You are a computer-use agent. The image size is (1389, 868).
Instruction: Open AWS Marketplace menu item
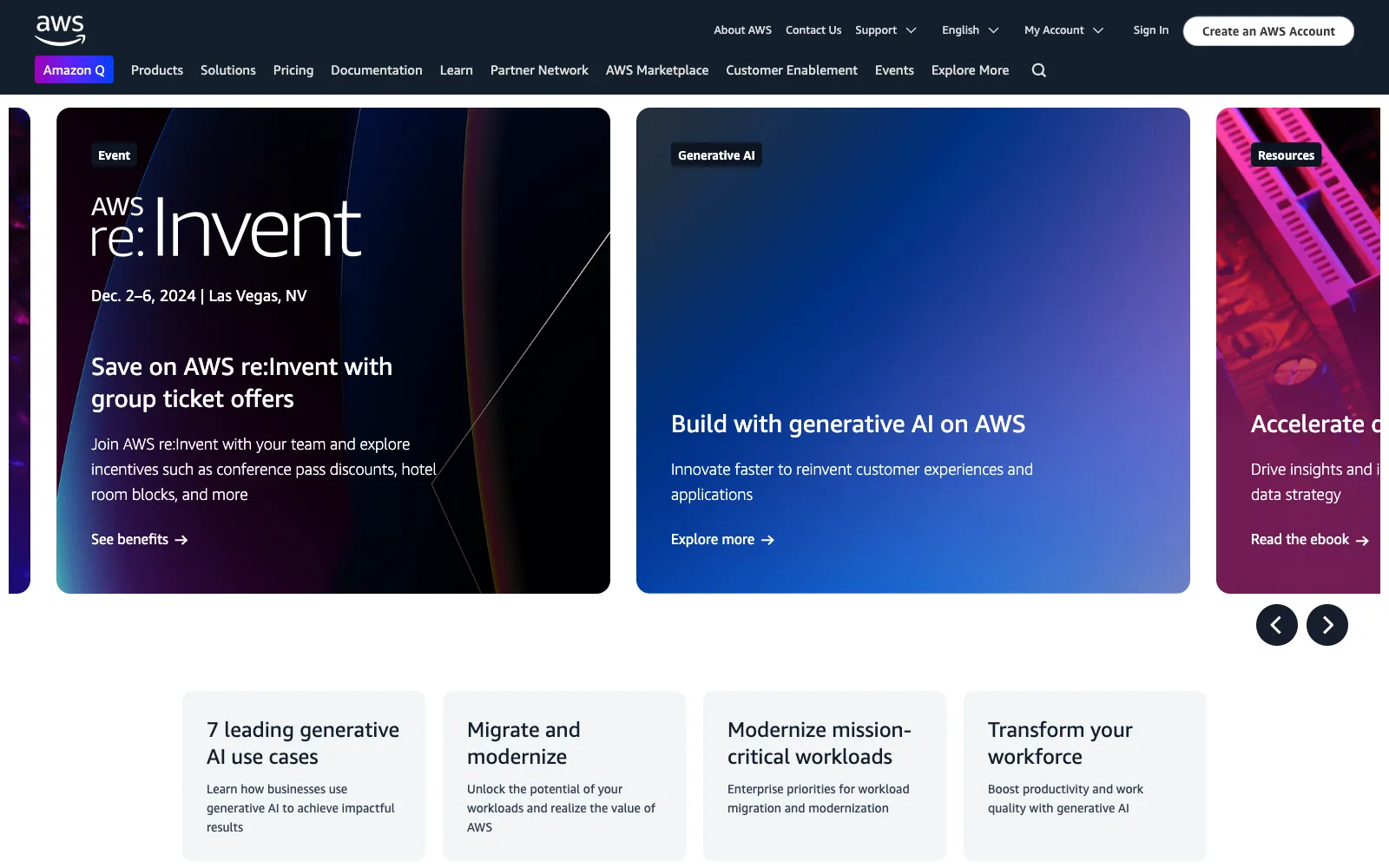pyautogui.click(x=657, y=70)
